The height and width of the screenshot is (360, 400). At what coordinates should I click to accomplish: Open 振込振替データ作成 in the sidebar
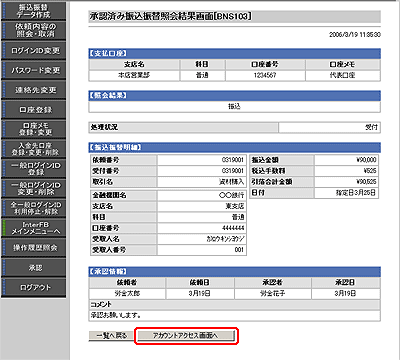[34, 11]
